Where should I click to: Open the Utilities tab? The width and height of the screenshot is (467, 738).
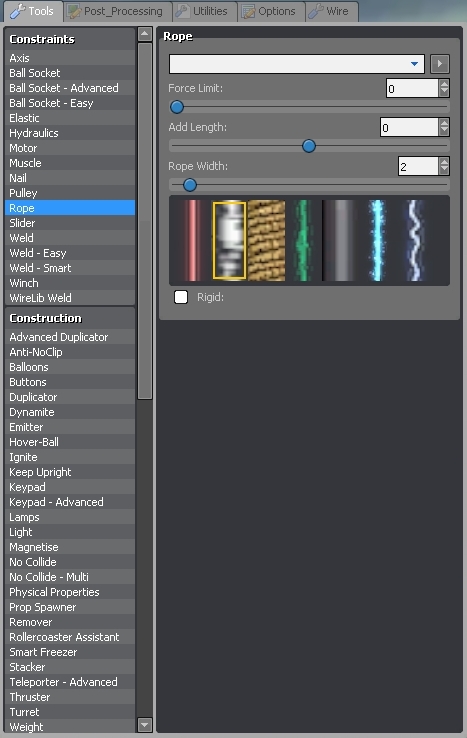click(204, 11)
